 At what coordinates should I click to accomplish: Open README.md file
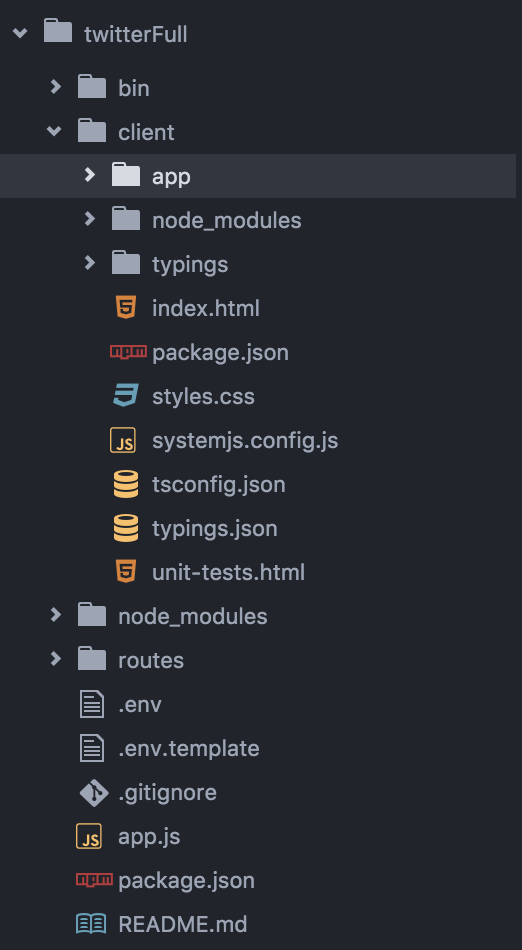(x=183, y=925)
